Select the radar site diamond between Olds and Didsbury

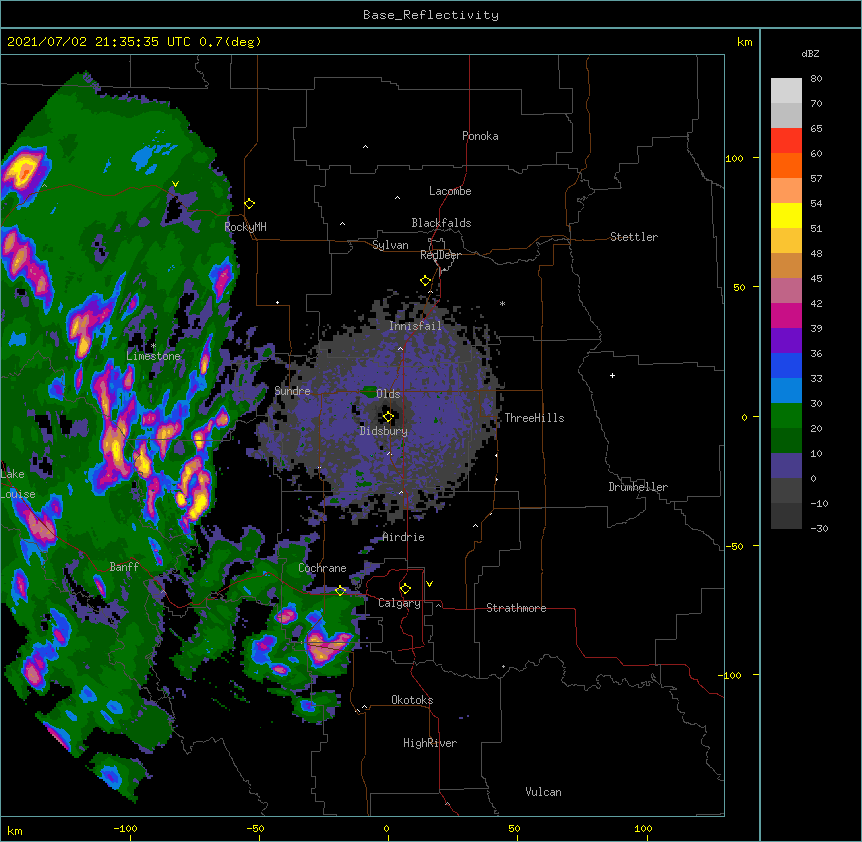coord(388,417)
